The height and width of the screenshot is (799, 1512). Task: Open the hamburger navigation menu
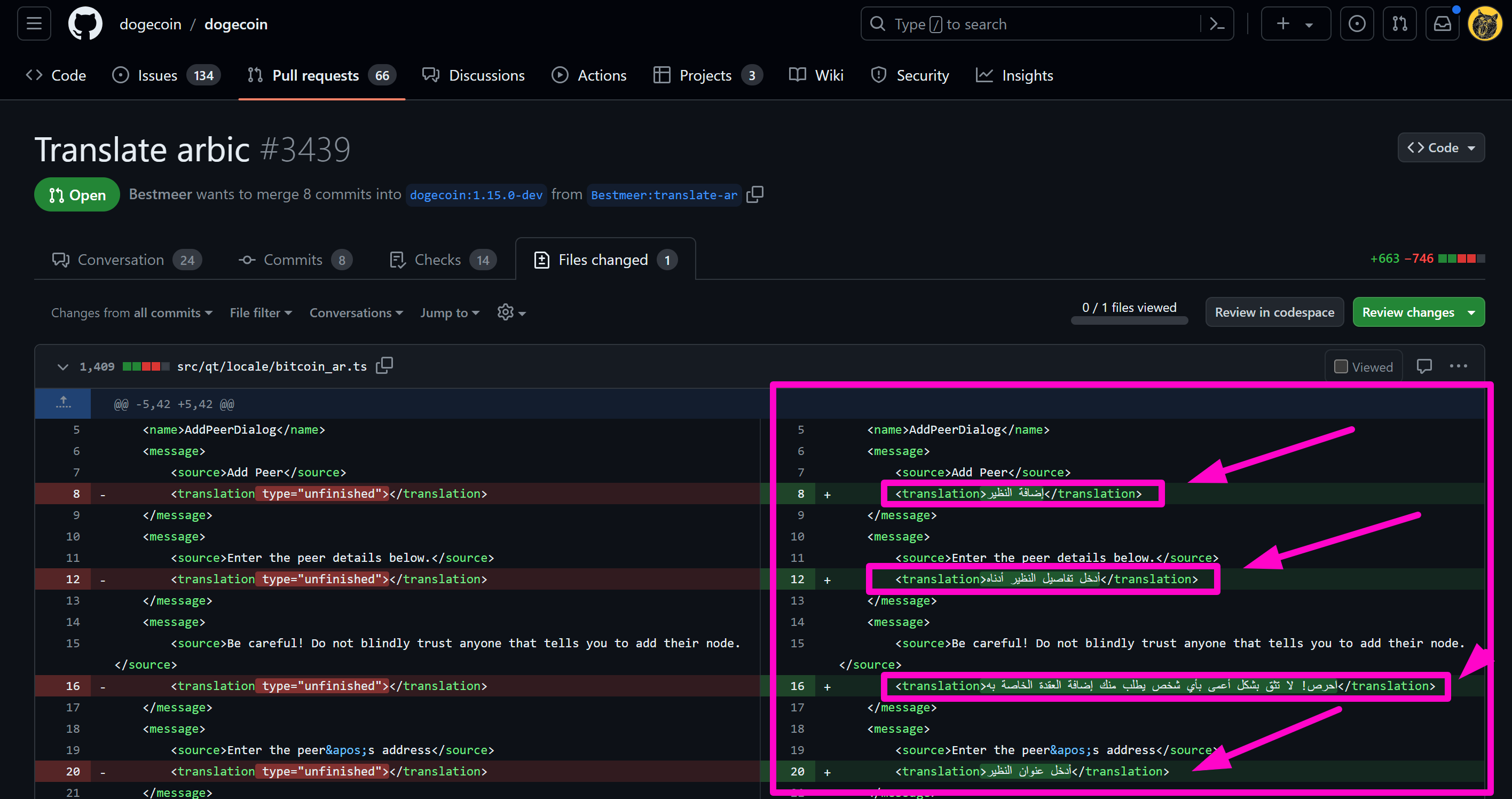tap(34, 24)
